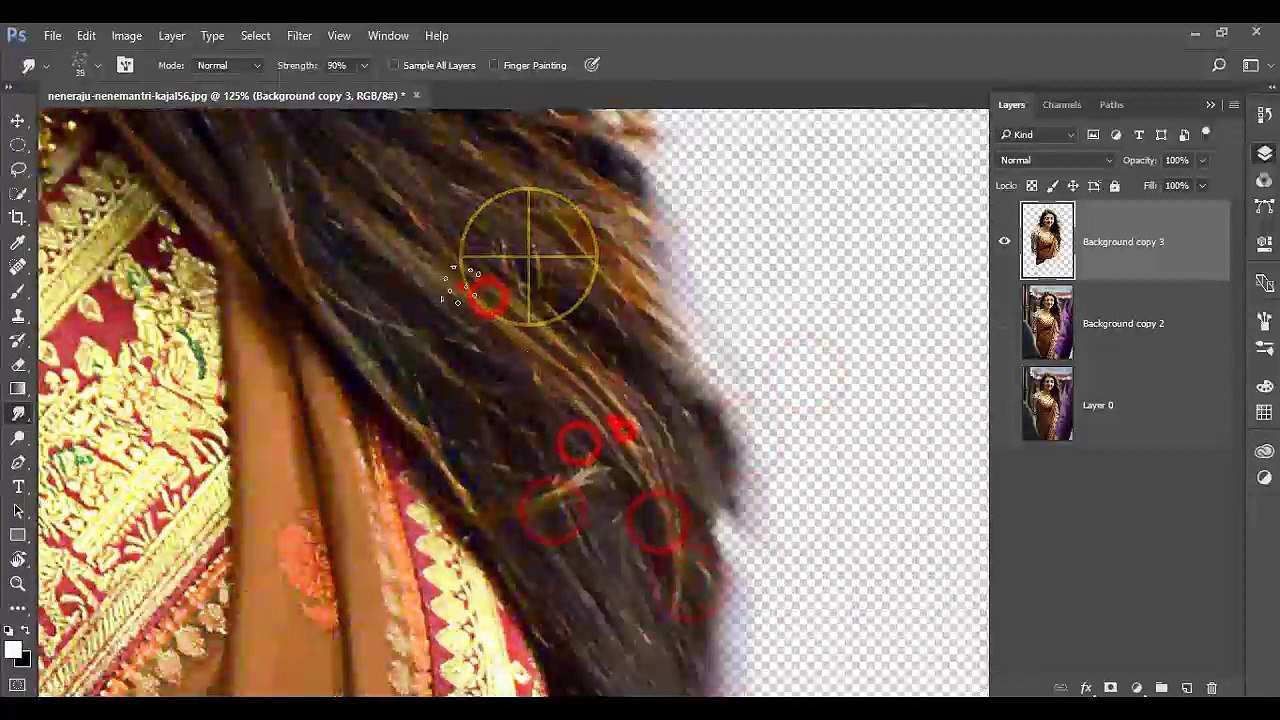Select the History Brush tool
This screenshot has height=720, width=1280.
[18, 340]
